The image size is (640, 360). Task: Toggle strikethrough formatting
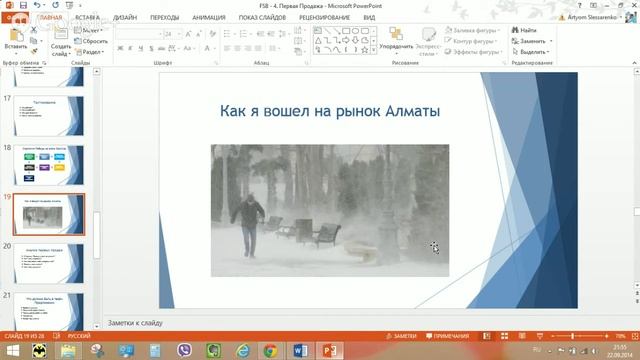(161, 48)
